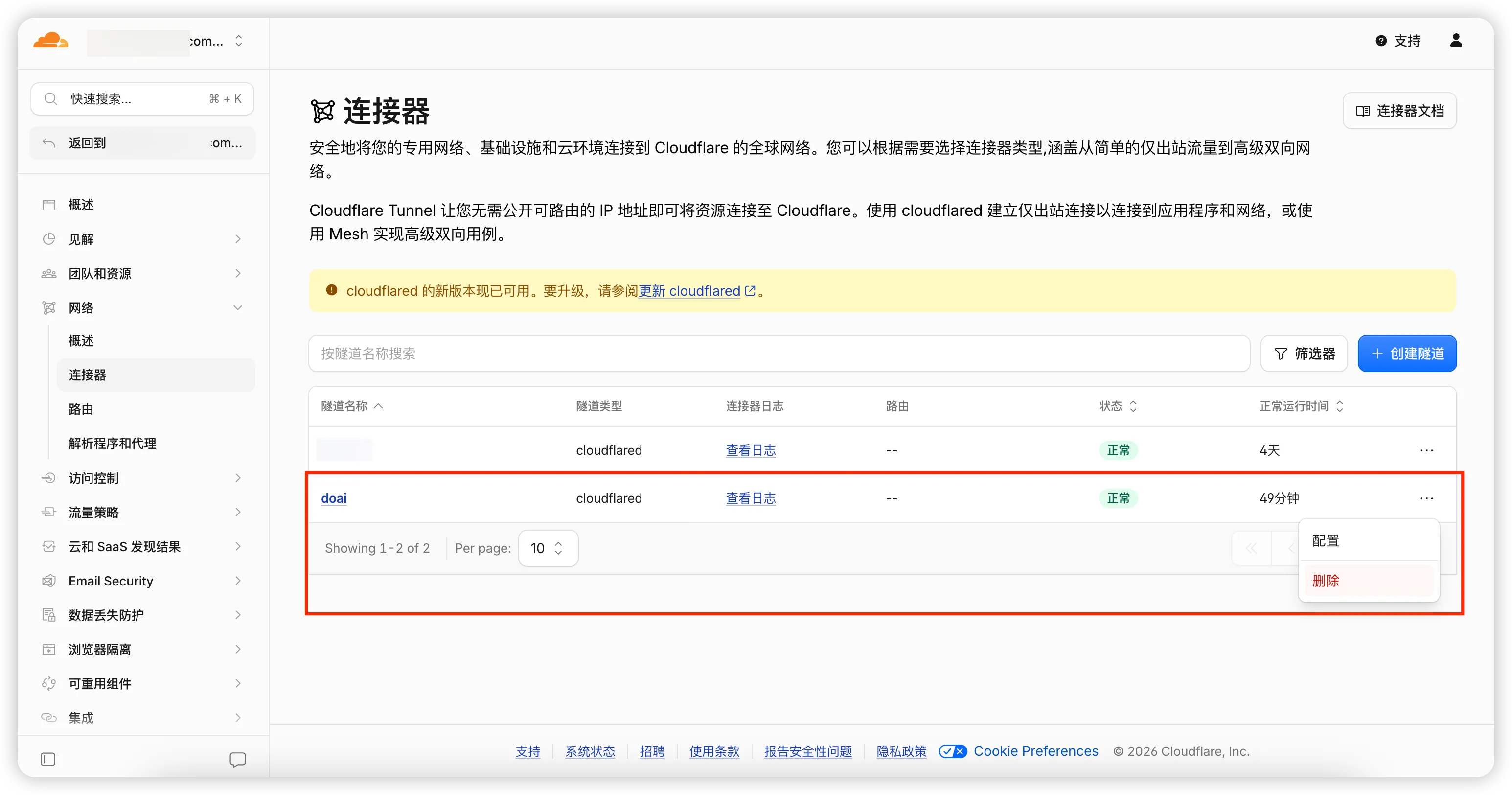Open actions menu for the doai tunnel
This screenshot has height=795, width=1512.
[x=1426, y=498]
